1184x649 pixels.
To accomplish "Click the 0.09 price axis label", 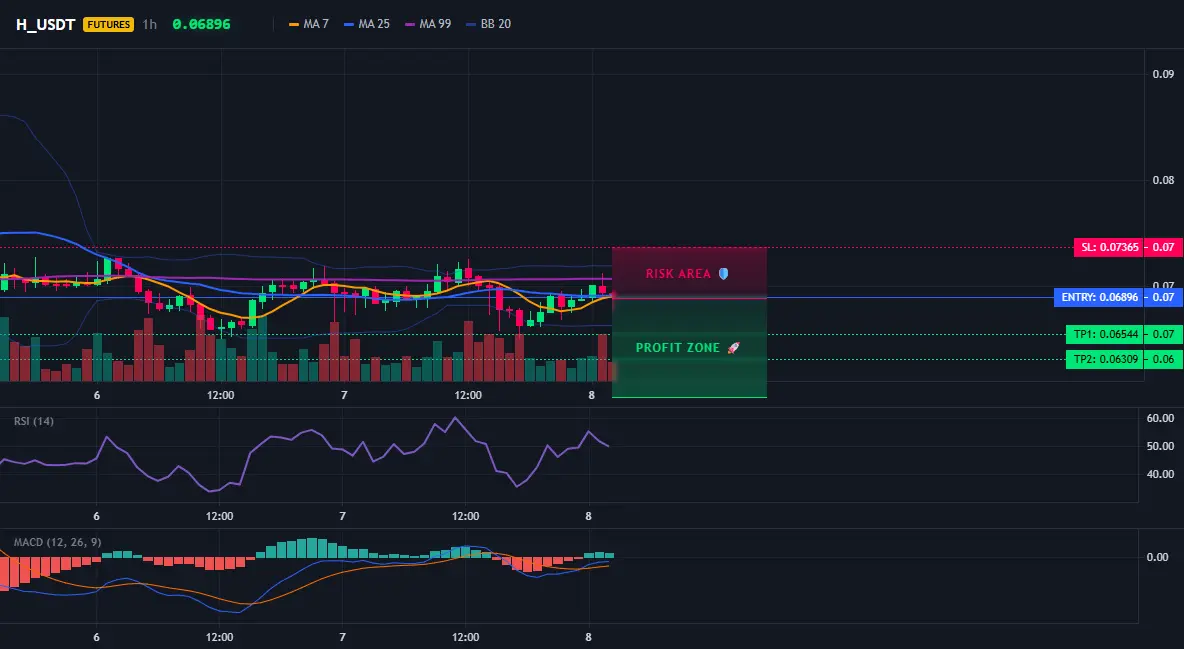I will pos(1163,74).
